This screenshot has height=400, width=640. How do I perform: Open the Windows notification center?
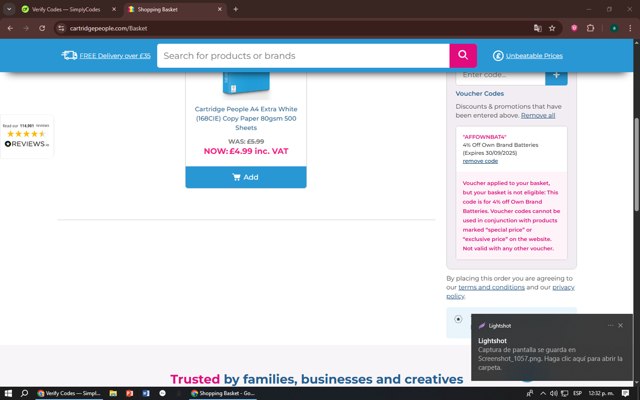(x=625, y=393)
